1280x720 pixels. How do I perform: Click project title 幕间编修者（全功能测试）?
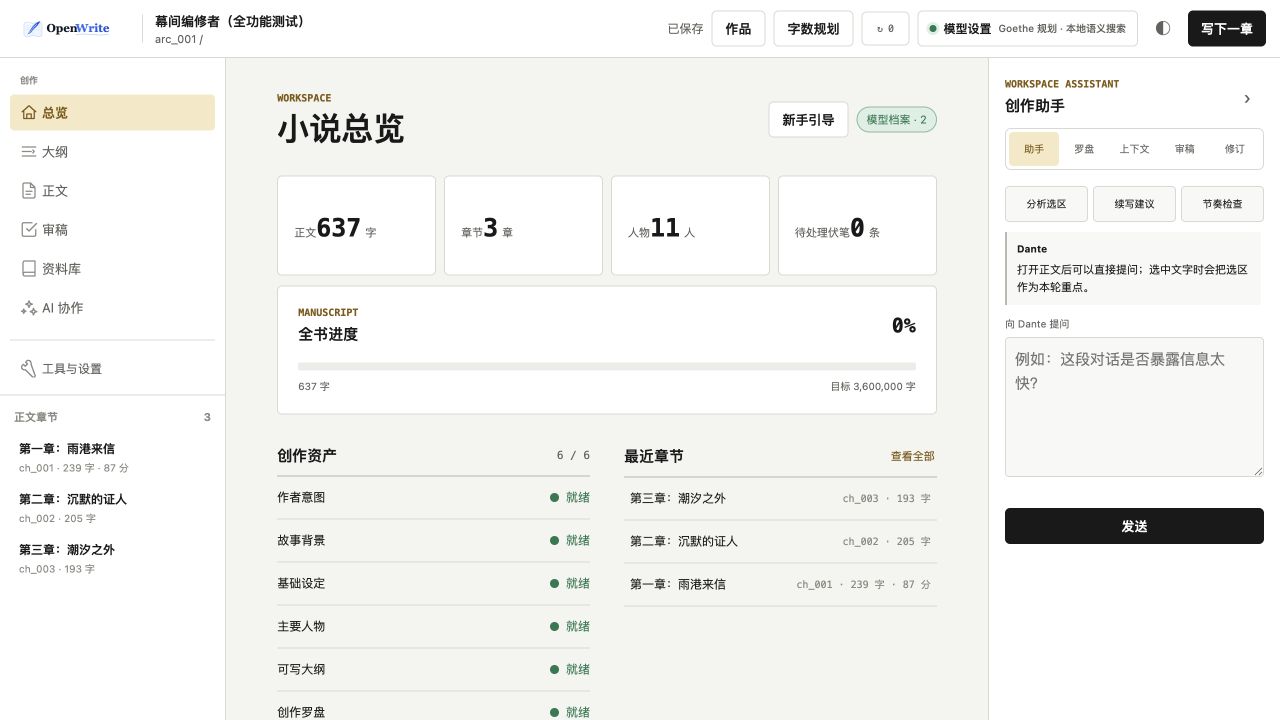(x=230, y=21)
